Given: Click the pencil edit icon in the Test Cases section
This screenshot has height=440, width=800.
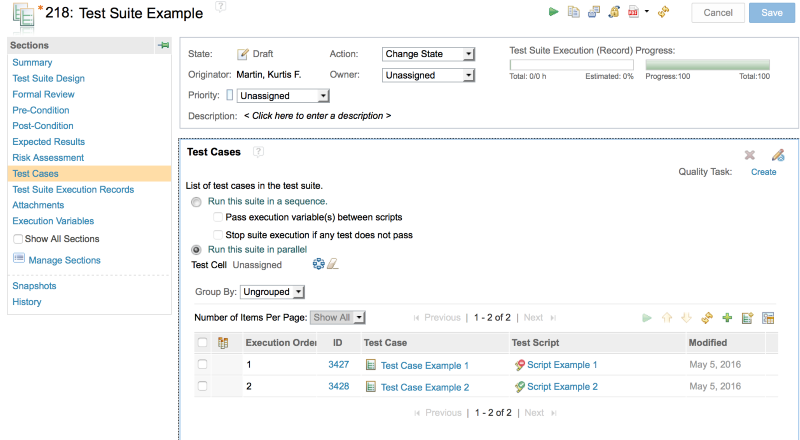Looking at the screenshot, I should [x=778, y=155].
